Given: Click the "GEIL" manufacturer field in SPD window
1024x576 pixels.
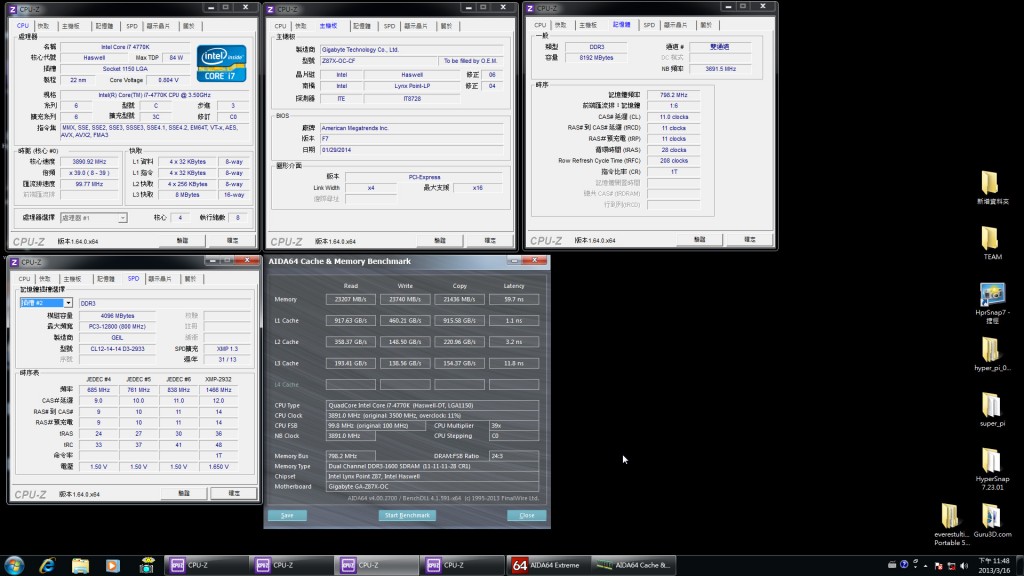Looking at the screenshot, I should 117,338.
